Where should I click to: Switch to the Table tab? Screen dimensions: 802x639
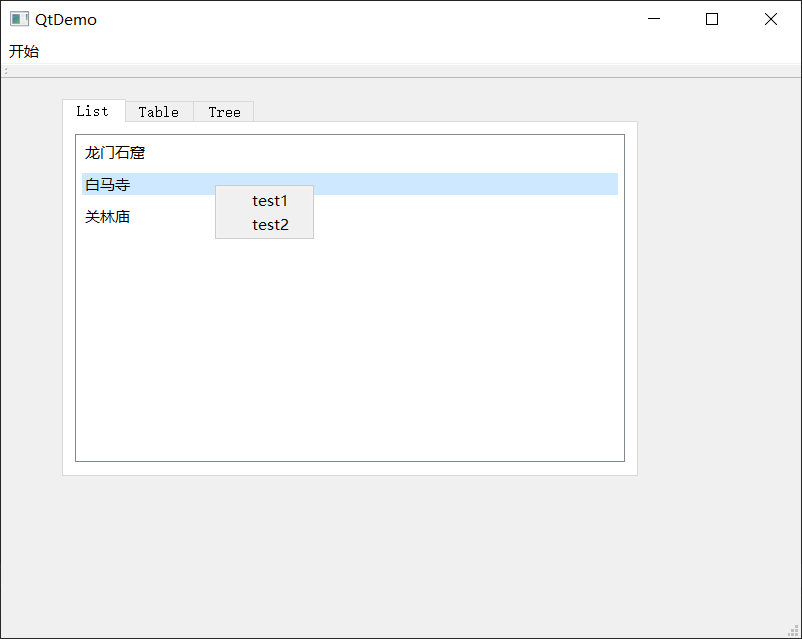click(159, 111)
